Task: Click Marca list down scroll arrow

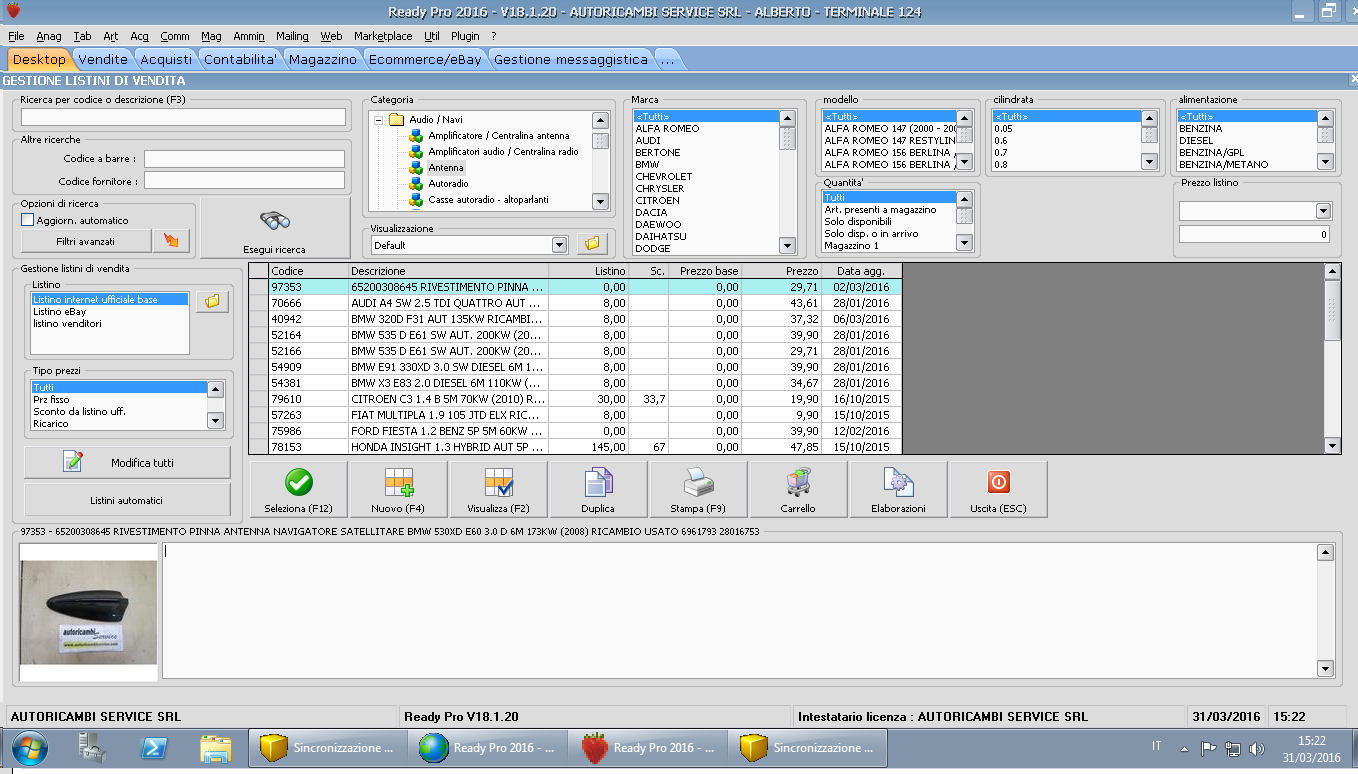Action: [787, 247]
